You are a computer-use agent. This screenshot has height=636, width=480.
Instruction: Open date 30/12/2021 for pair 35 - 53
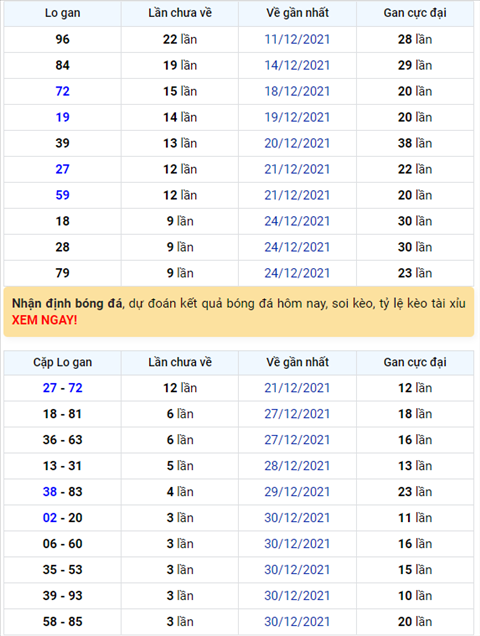(297, 569)
